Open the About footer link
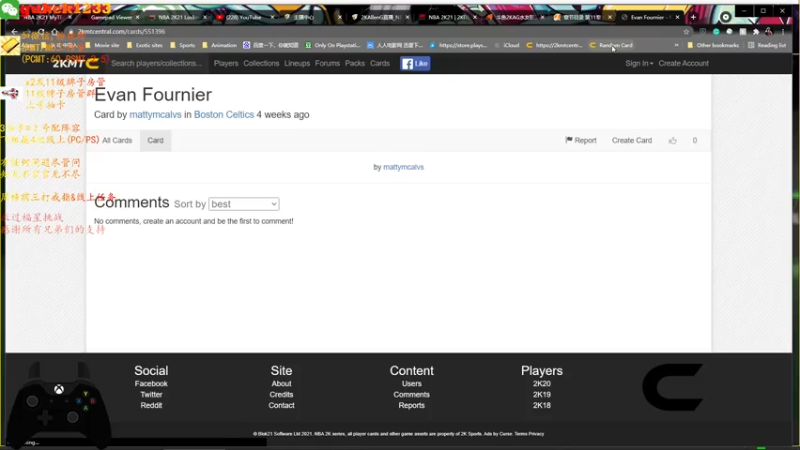The width and height of the screenshot is (800, 450). click(x=281, y=384)
